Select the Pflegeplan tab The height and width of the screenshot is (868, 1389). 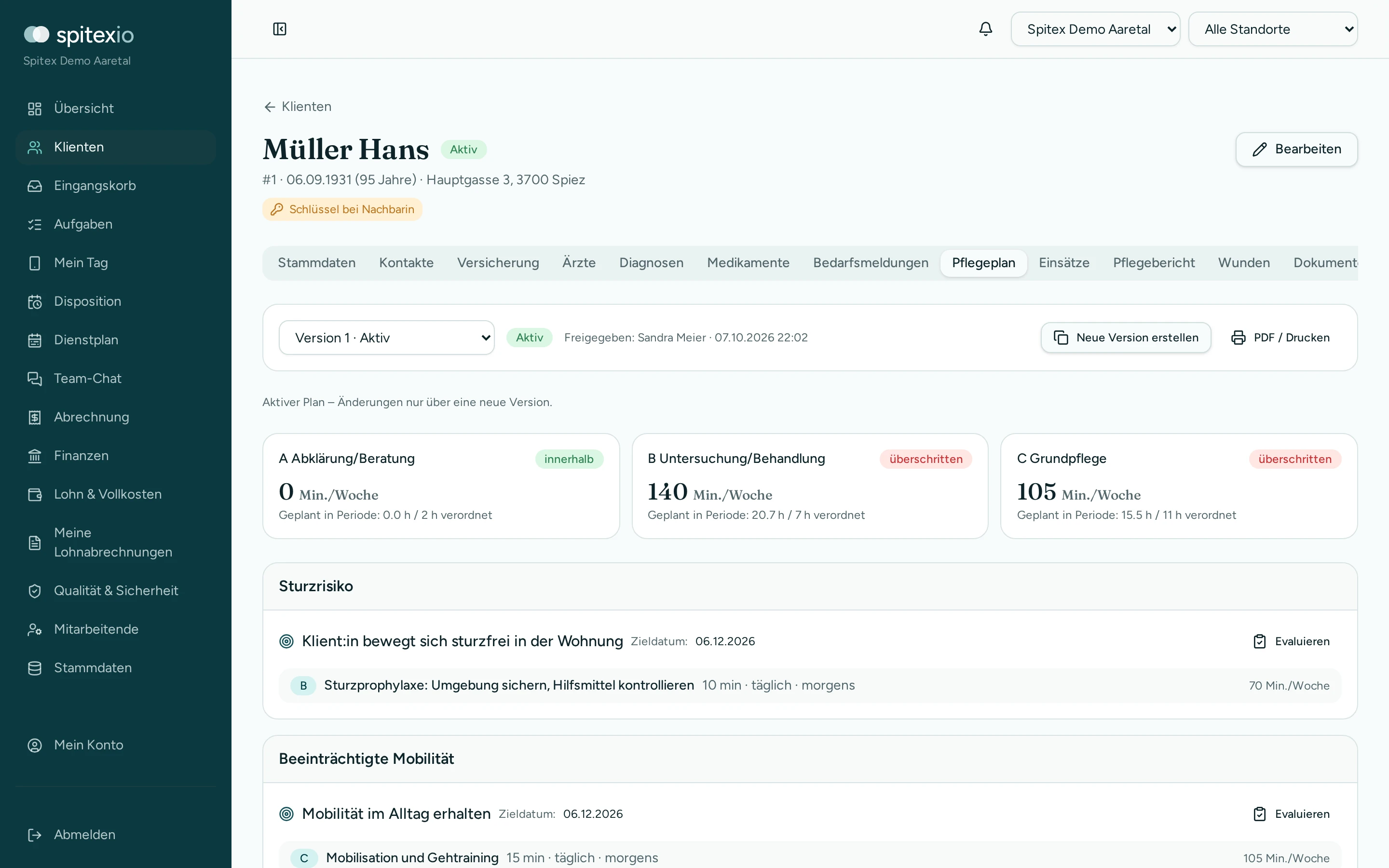983,263
